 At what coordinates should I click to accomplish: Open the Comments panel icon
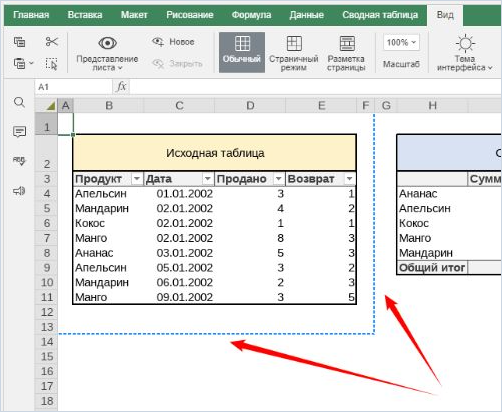coord(19,132)
